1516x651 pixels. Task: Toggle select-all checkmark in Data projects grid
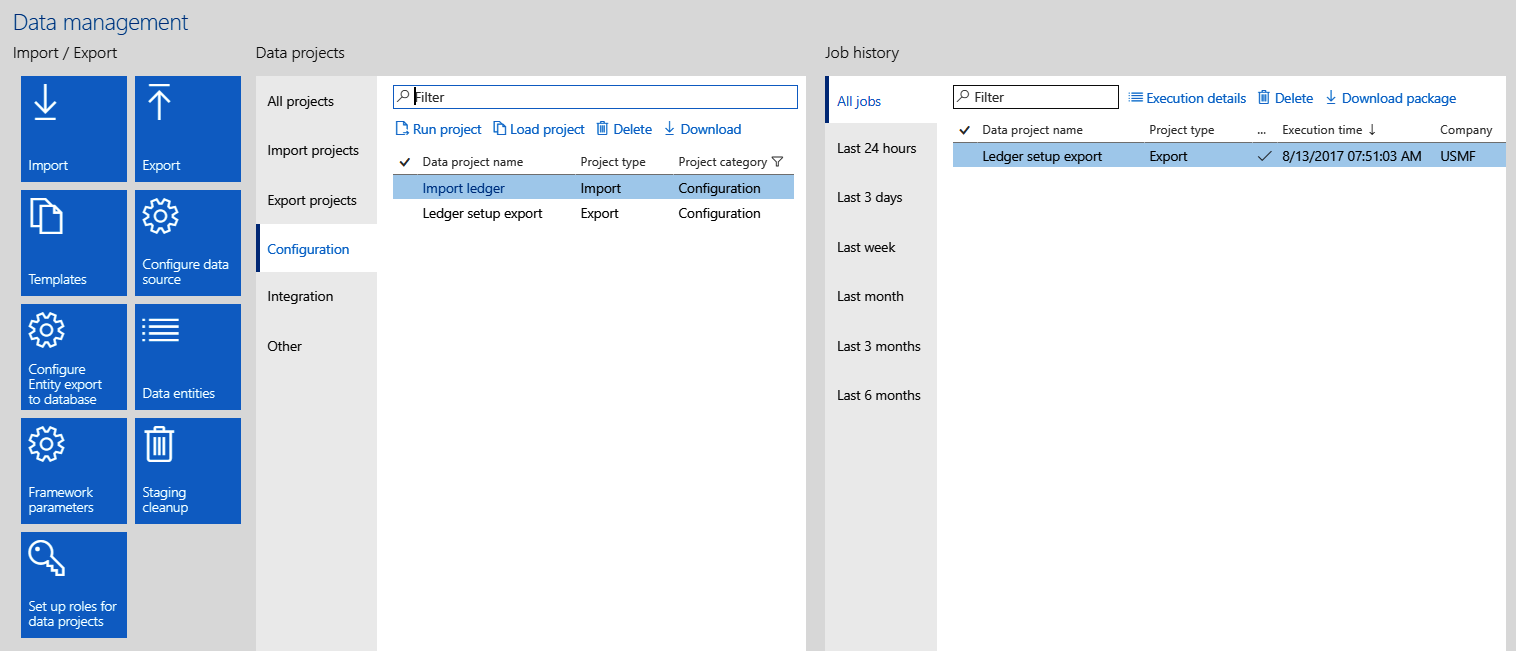click(405, 162)
